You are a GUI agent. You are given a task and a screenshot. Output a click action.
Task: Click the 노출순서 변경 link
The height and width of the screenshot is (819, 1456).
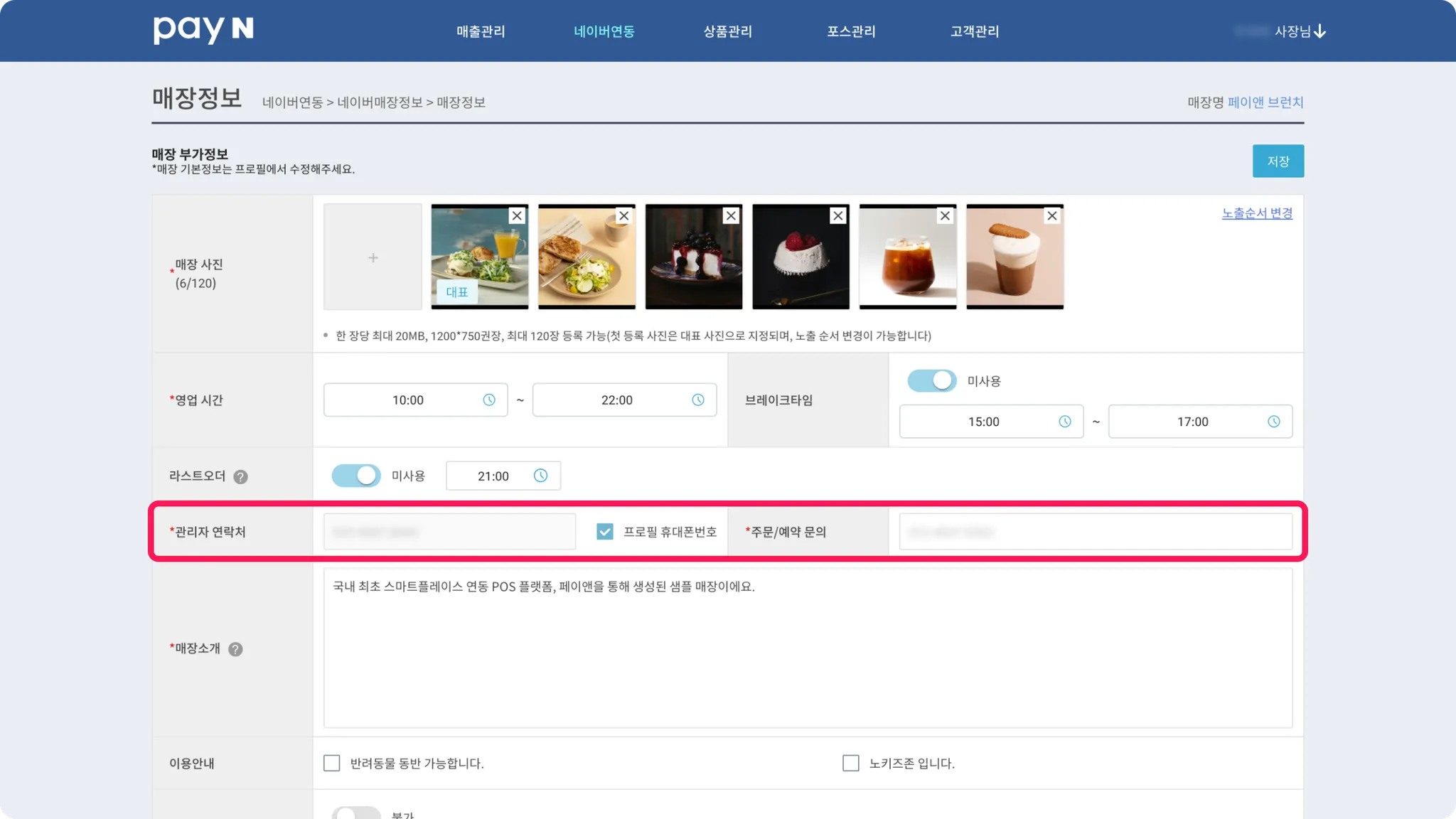click(1257, 213)
